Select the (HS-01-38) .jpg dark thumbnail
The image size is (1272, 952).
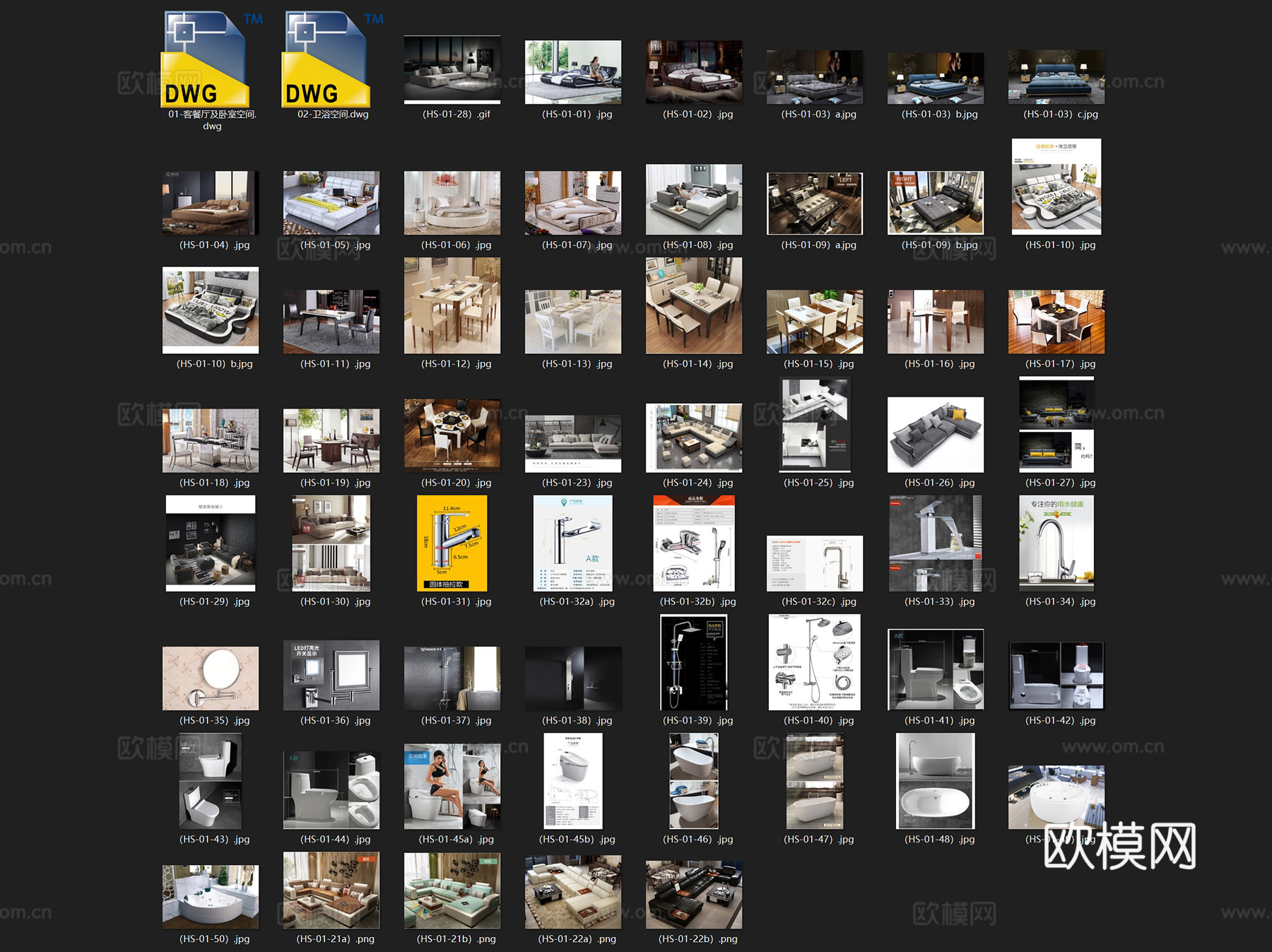click(573, 678)
